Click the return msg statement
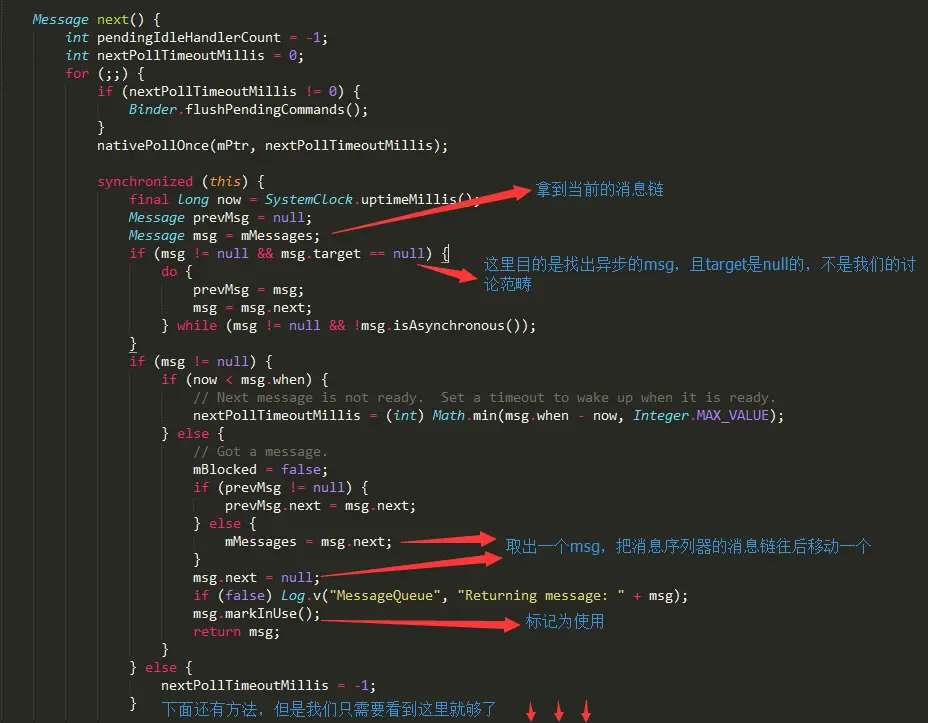Screen dimensions: 928x723 pyautogui.click(x=236, y=632)
